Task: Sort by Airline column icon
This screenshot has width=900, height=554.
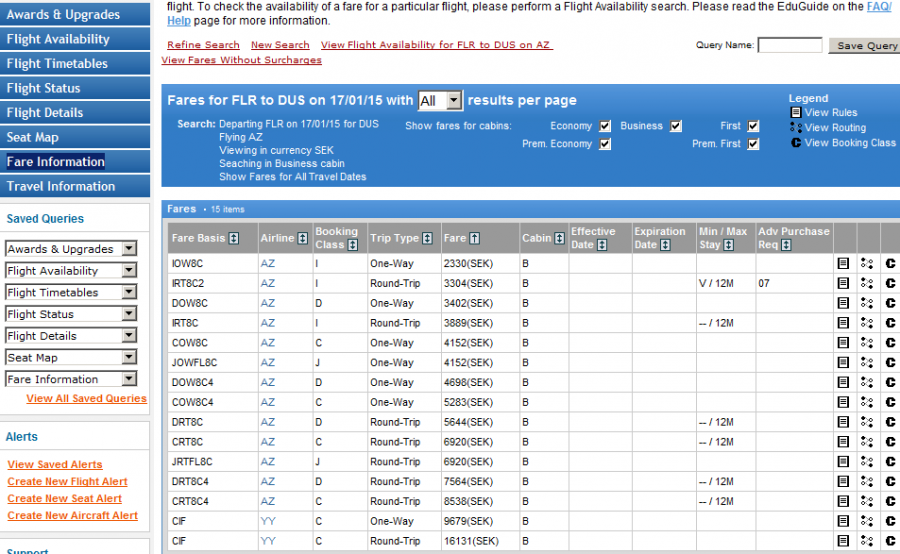Action: [x=302, y=239]
